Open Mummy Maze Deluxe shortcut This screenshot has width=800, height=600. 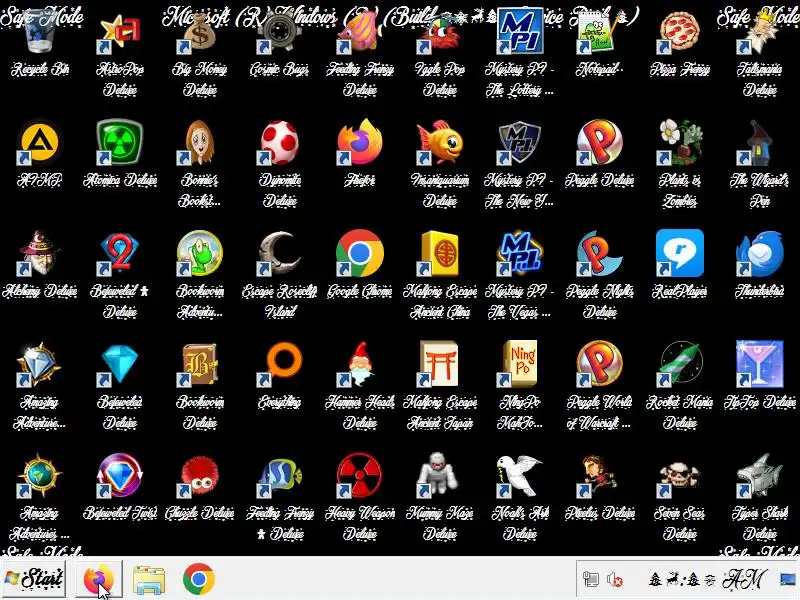(x=440, y=475)
